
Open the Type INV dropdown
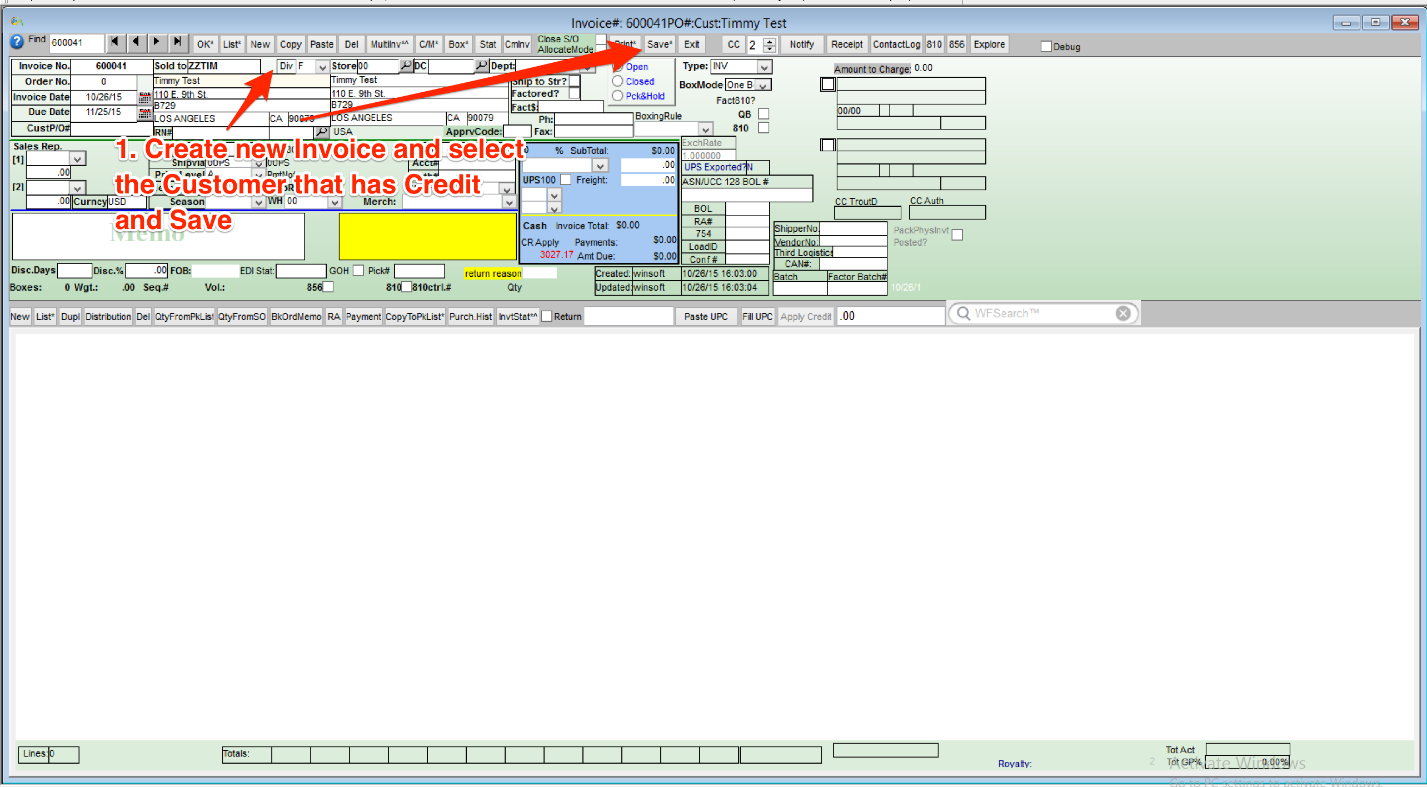[764, 66]
